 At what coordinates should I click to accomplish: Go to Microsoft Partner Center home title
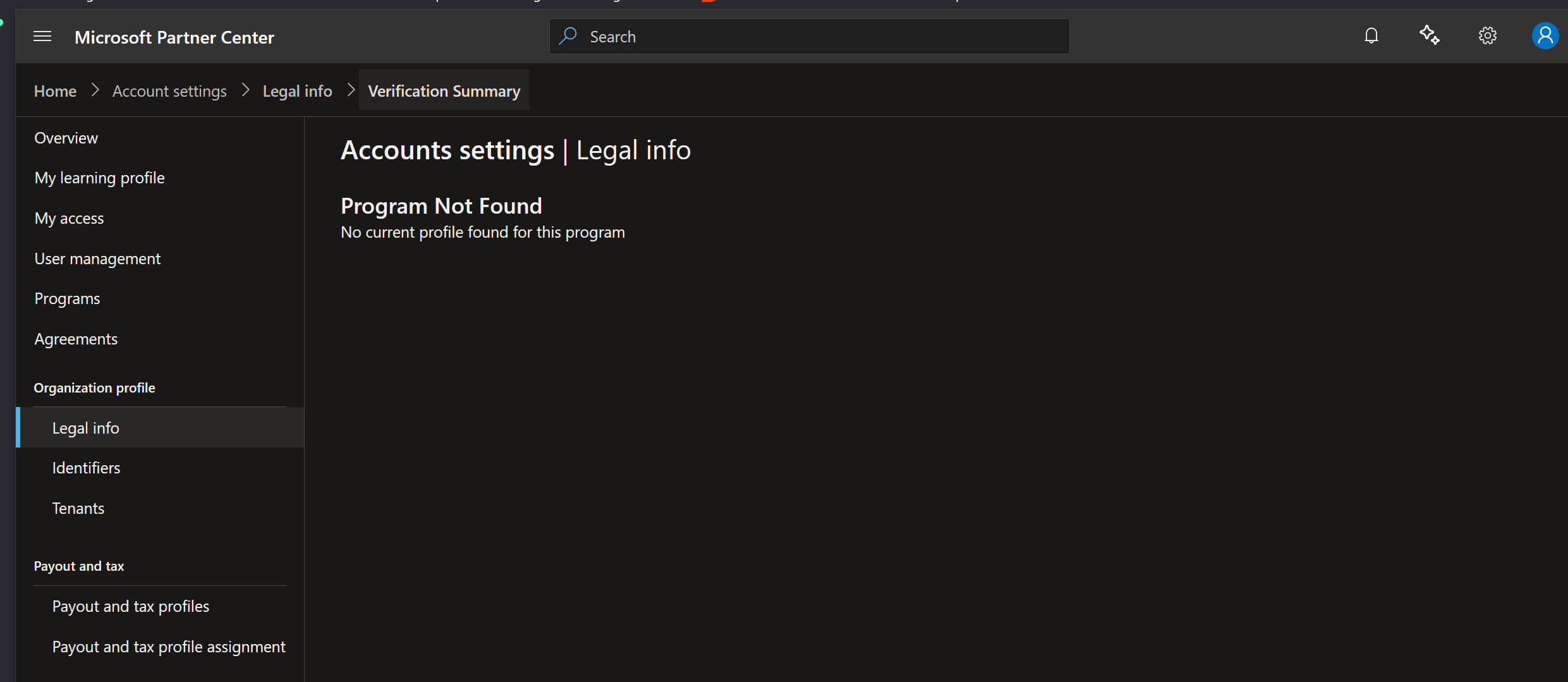tap(174, 37)
